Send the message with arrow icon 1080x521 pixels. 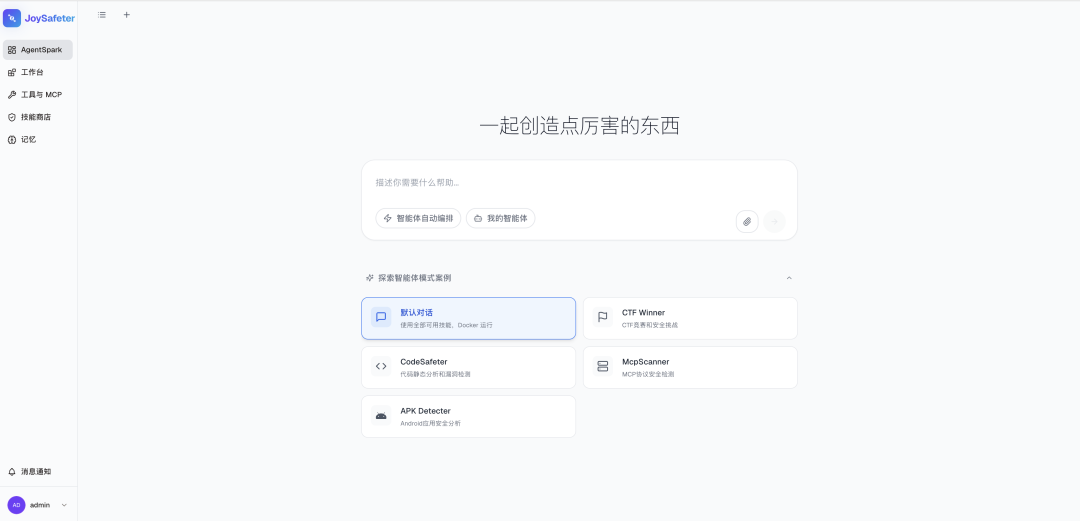(774, 221)
